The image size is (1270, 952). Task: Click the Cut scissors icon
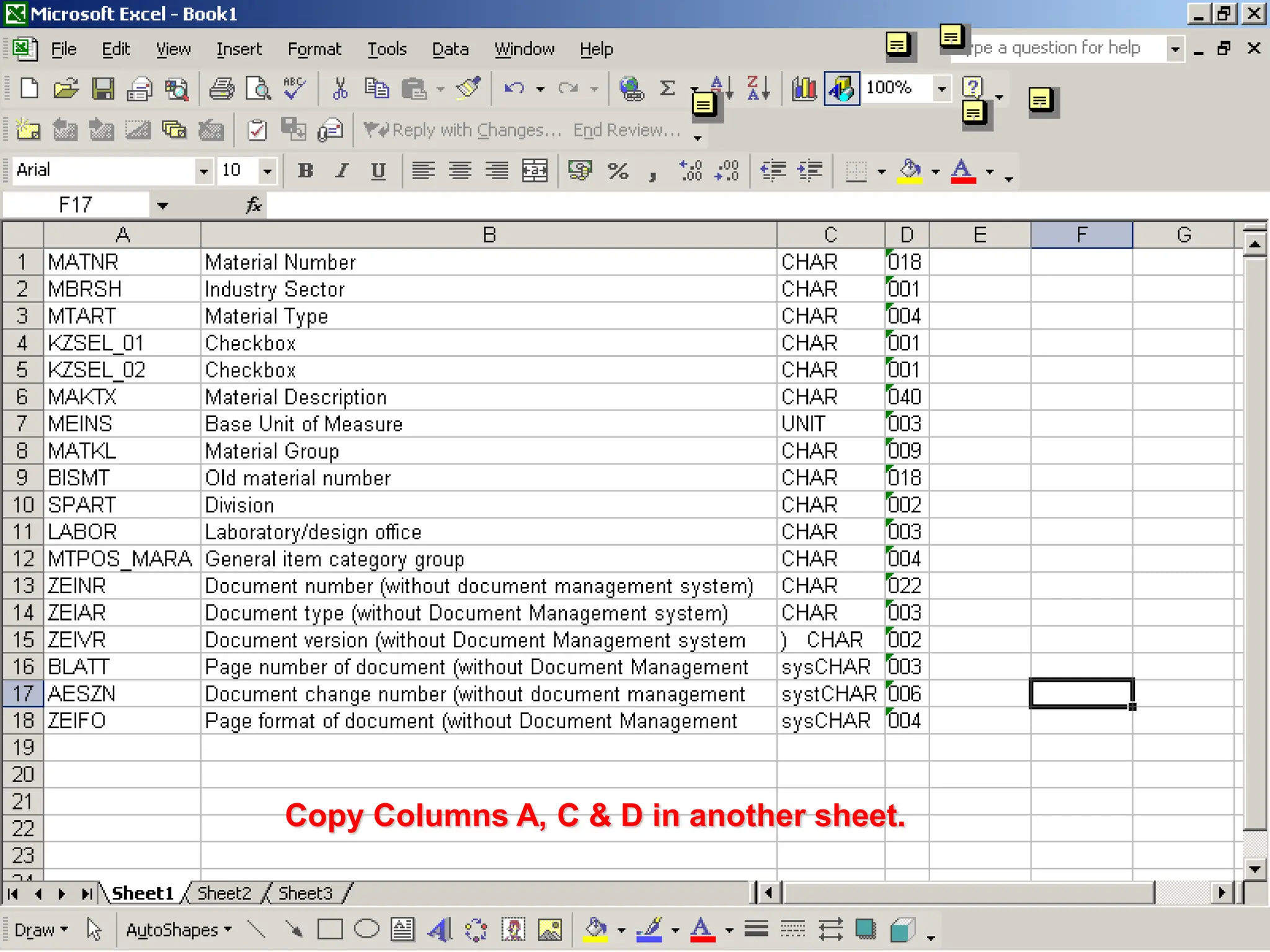(x=340, y=89)
